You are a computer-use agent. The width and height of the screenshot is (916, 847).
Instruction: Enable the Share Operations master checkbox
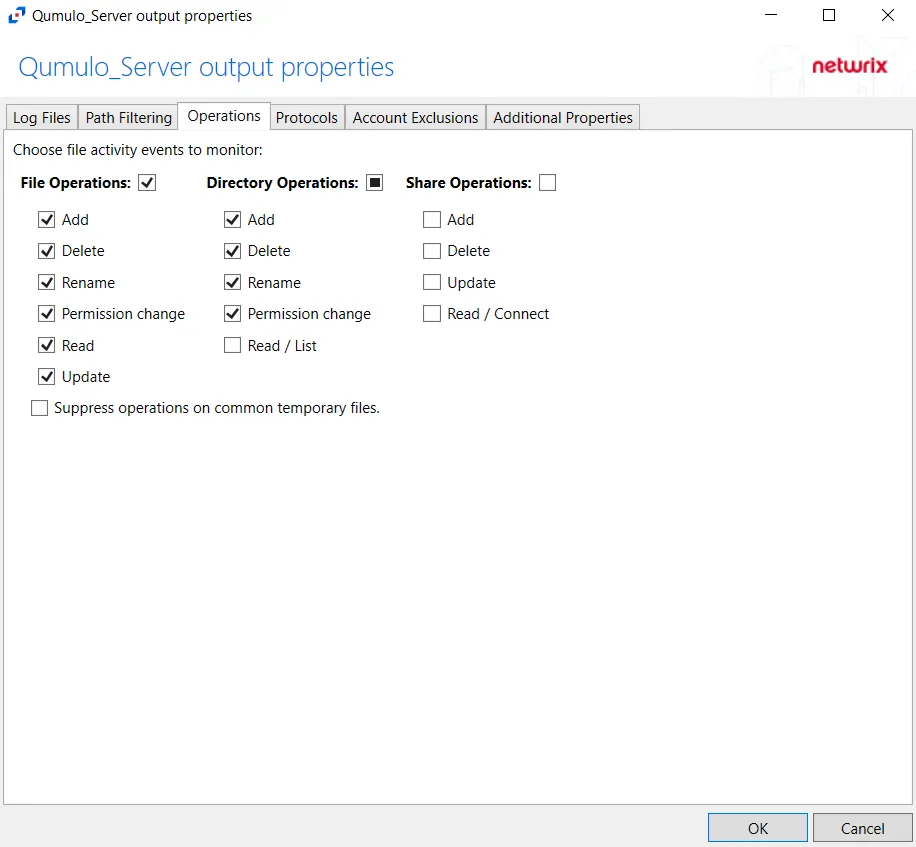tap(547, 183)
